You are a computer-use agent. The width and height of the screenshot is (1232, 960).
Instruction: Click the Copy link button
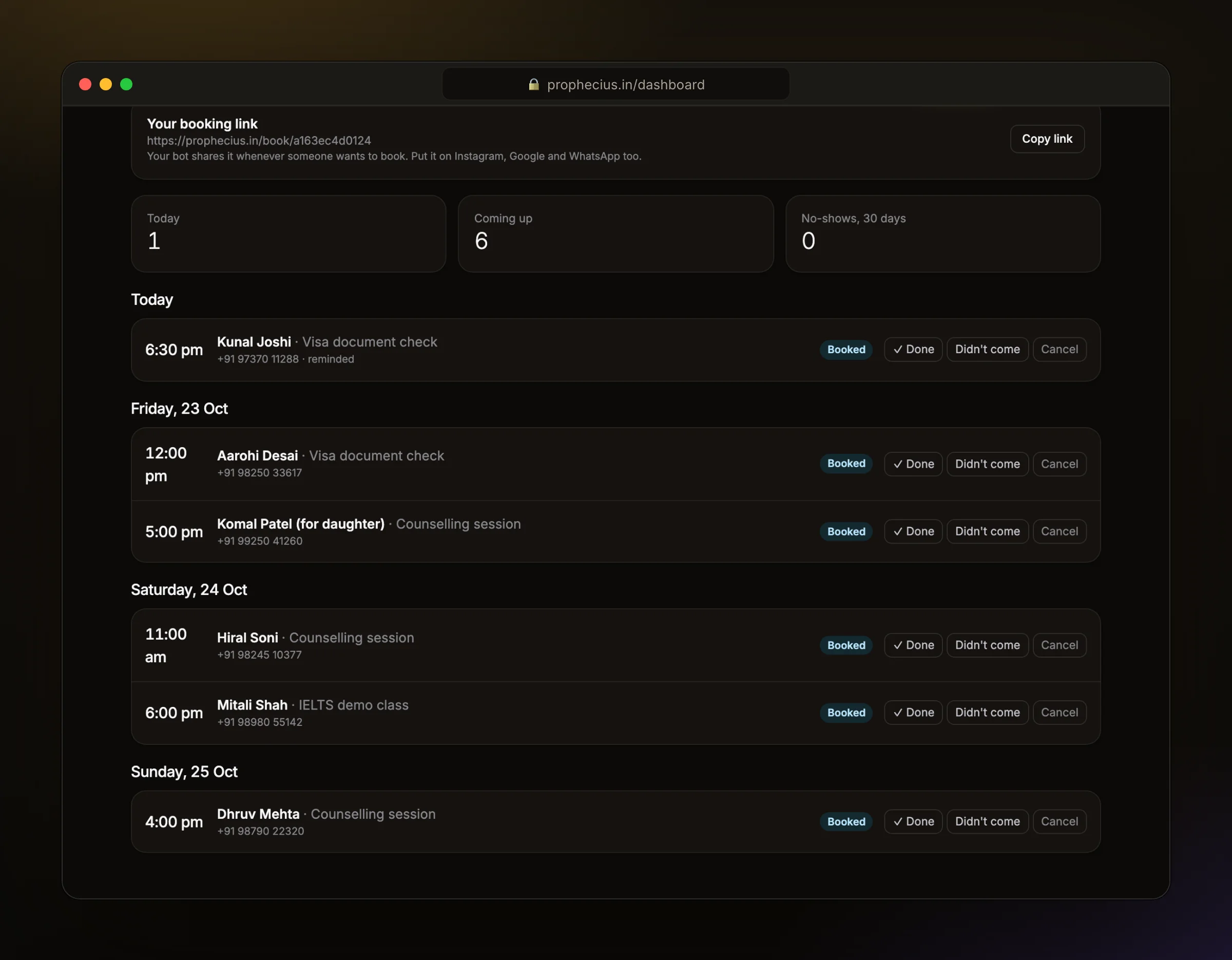(x=1047, y=139)
